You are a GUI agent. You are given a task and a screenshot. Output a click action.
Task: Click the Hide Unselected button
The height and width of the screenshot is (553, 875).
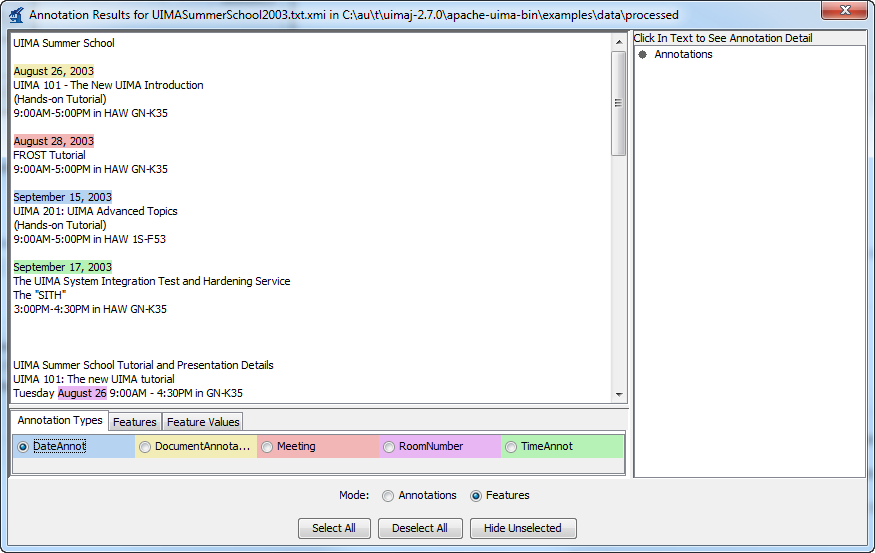[x=523, y=528]
